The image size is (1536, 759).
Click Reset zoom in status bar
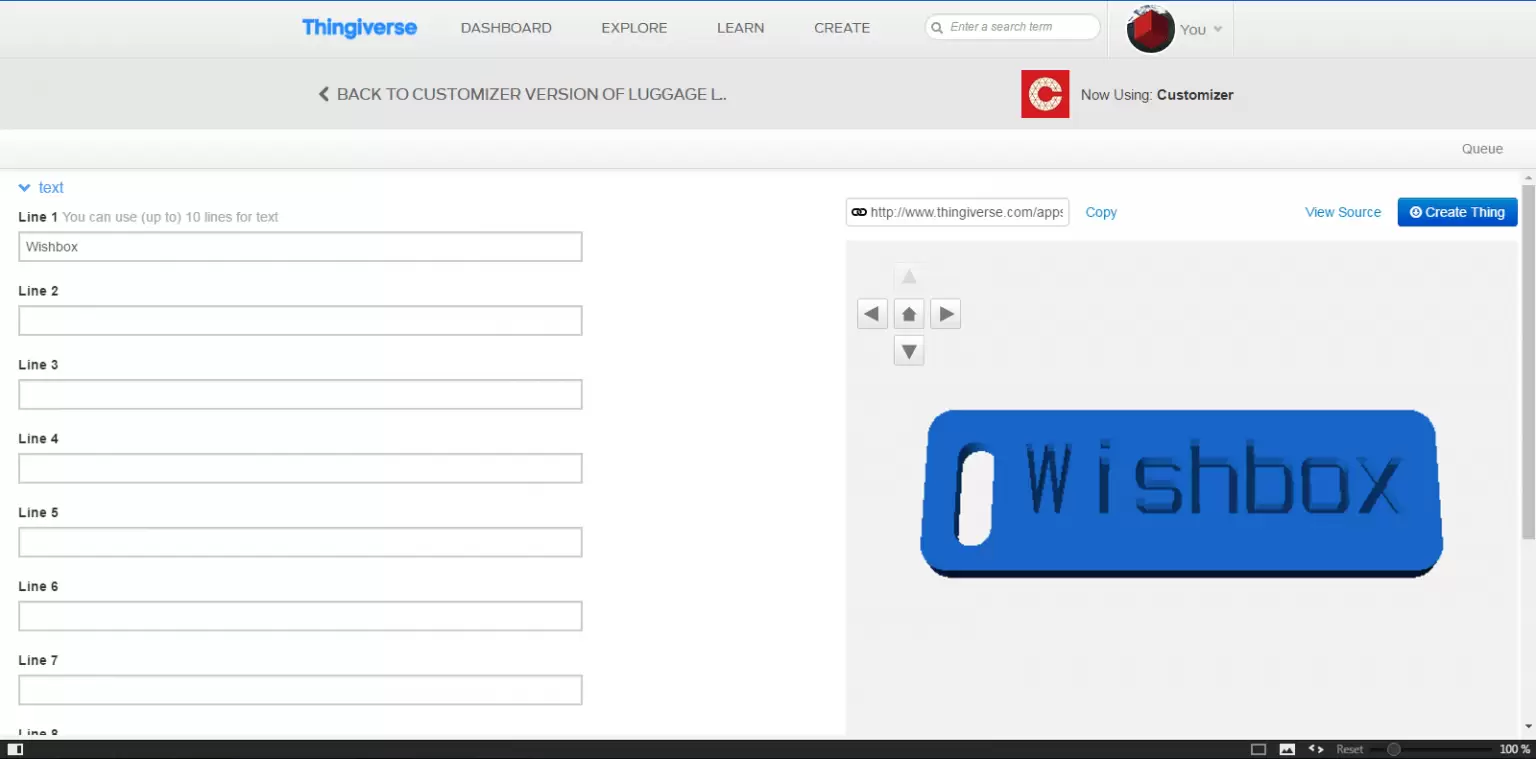[x=1350, y=749]
